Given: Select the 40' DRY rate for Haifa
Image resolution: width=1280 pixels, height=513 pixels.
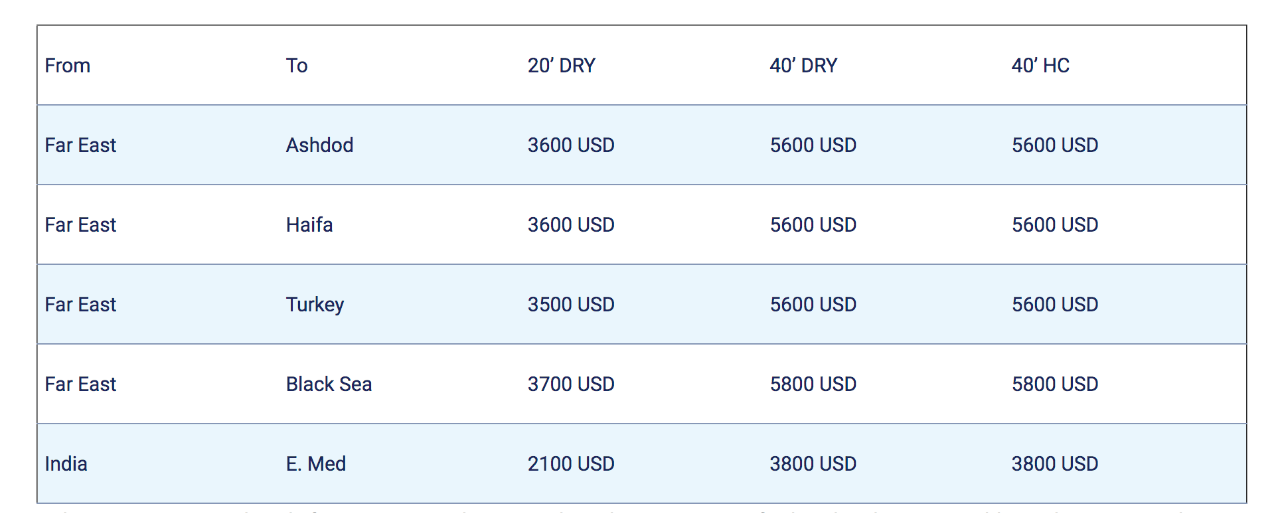Looking at the screenshot, I should coord(813,225).
